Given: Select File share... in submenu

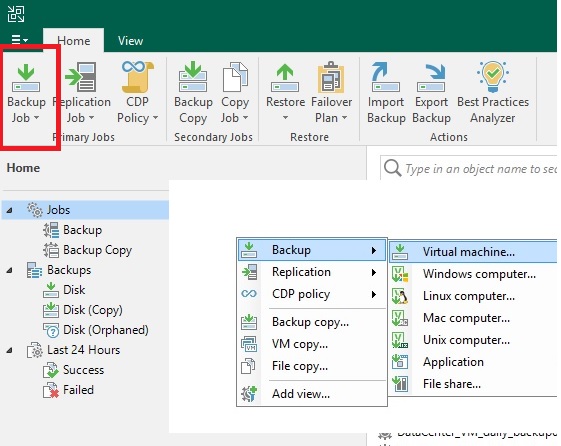Looking at the screenshot, I should point(473,384).
